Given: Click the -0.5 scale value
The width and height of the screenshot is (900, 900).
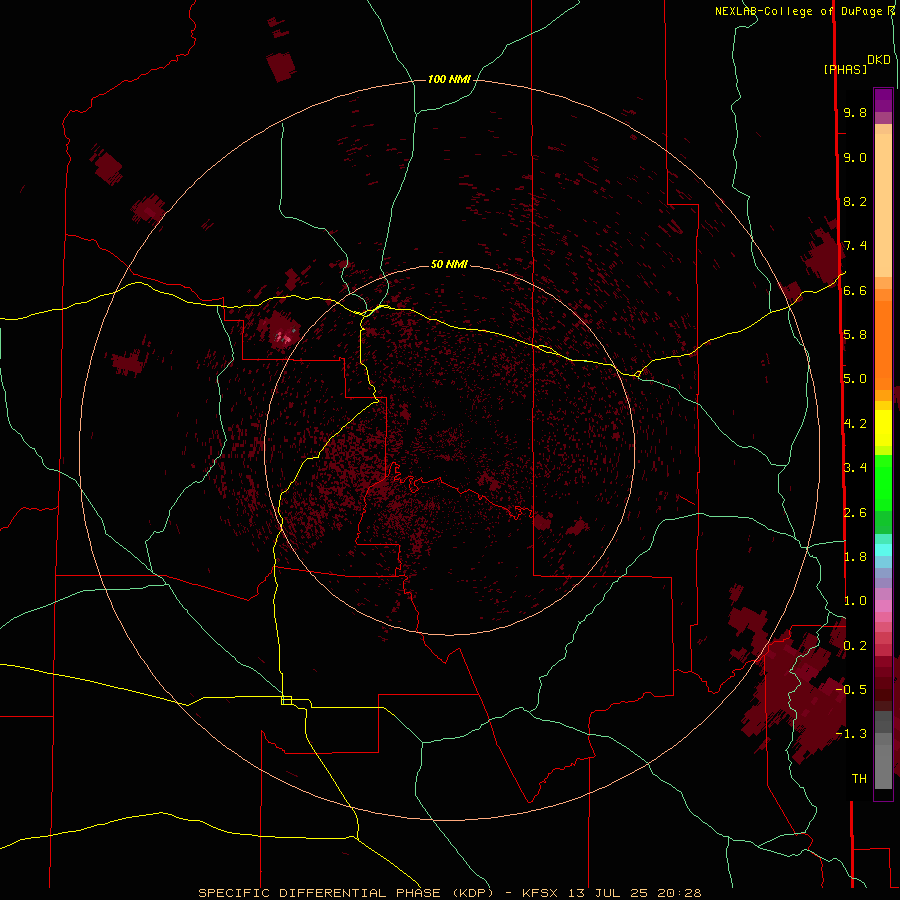Looking at the screenshot, I should pos(851,689).
